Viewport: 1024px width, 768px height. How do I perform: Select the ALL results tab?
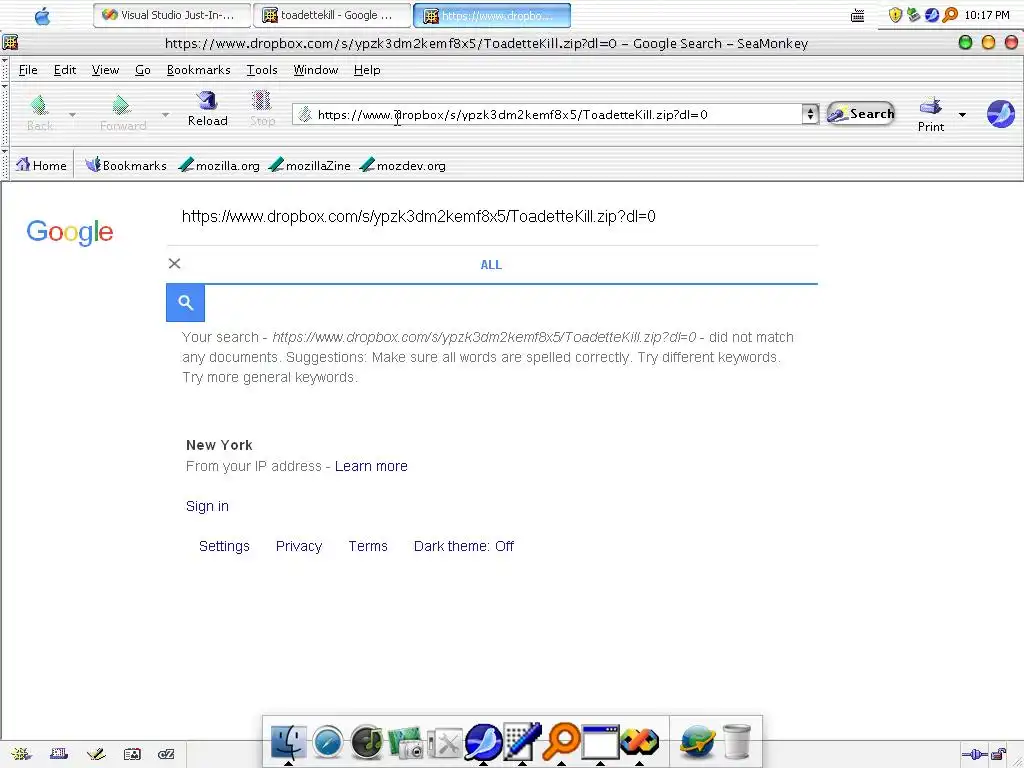click(491, 264)
